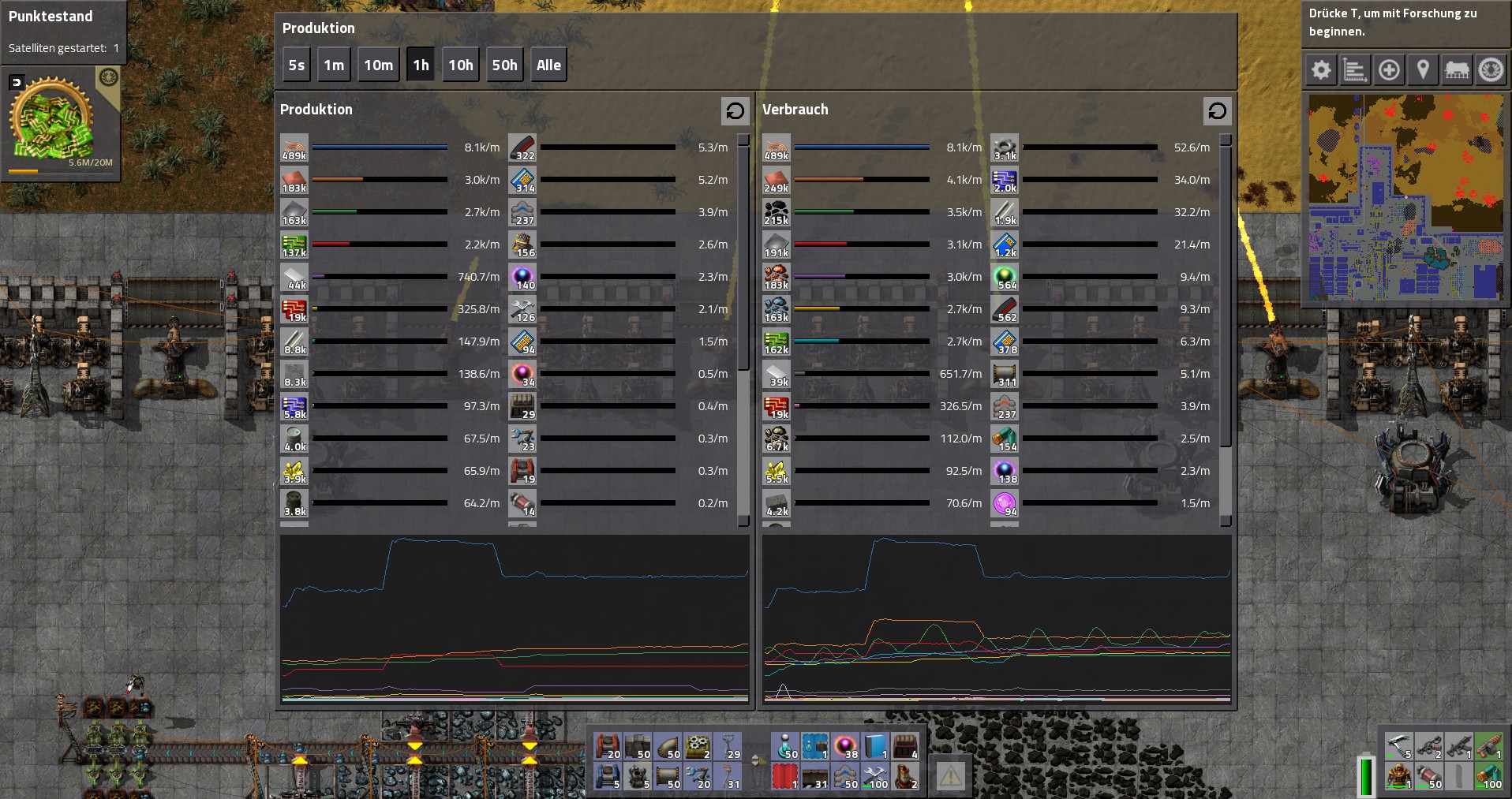Click the map pin marker icon
The height and width of the screenshot is (799, 1512).
click(1423, 70)
